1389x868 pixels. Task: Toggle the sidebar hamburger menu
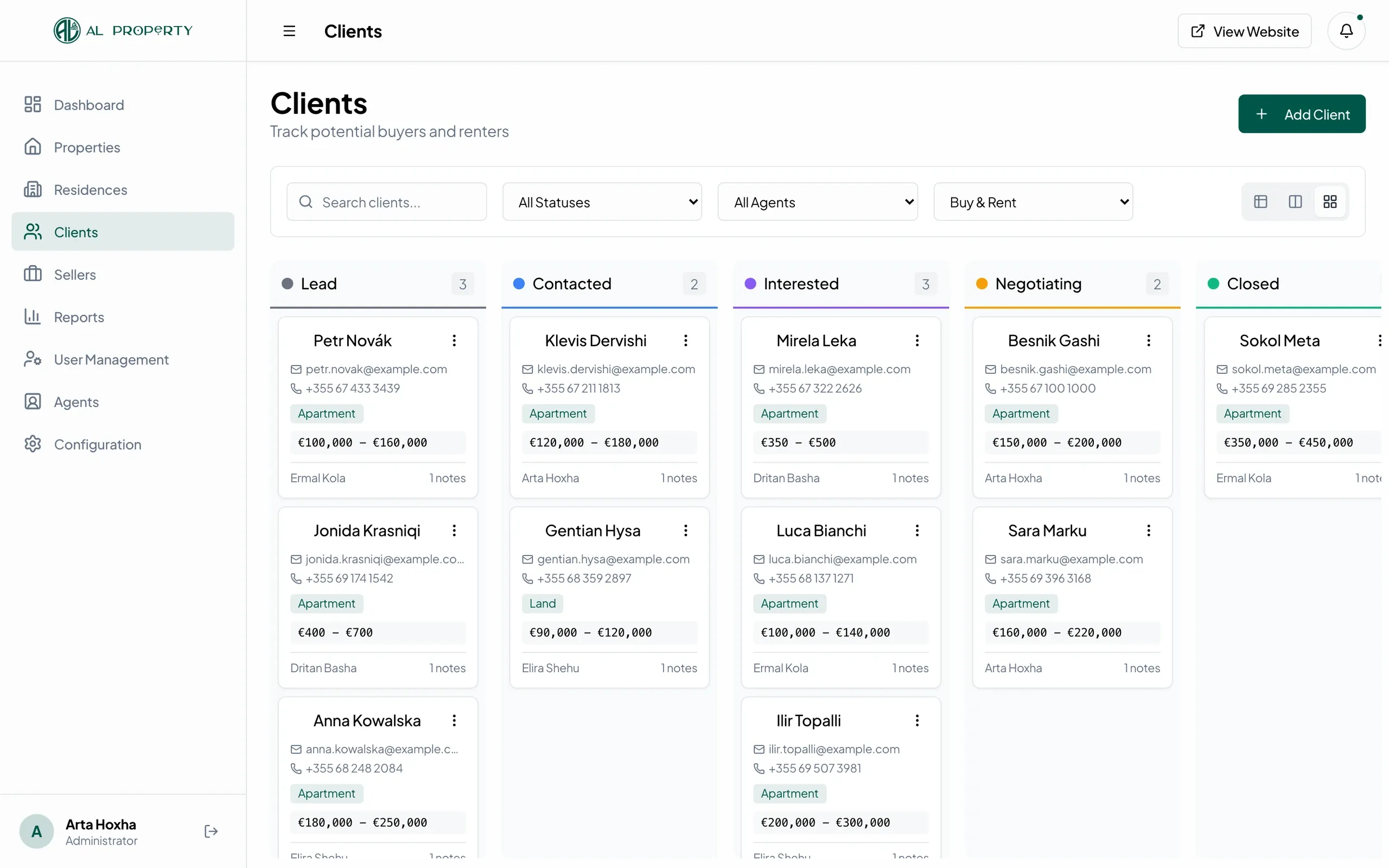(x=289, y=31)
